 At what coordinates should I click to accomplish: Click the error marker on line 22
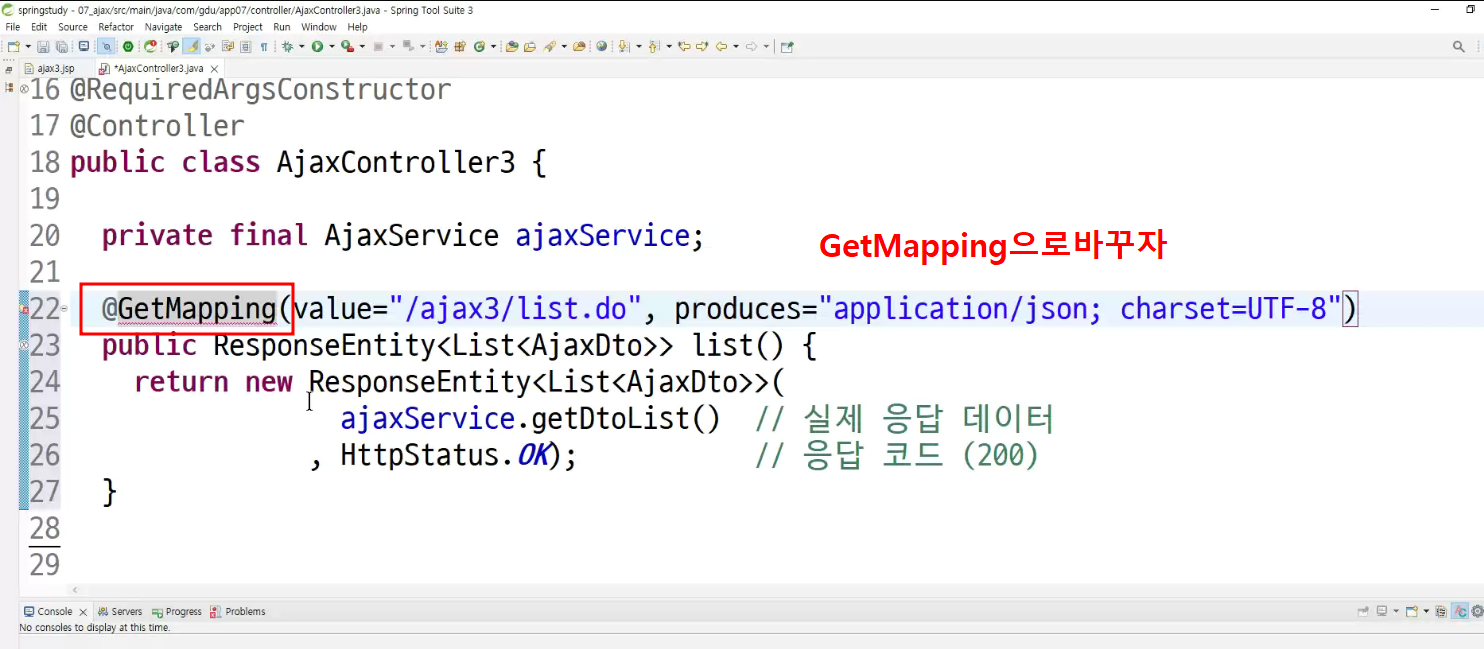point(24,311)
